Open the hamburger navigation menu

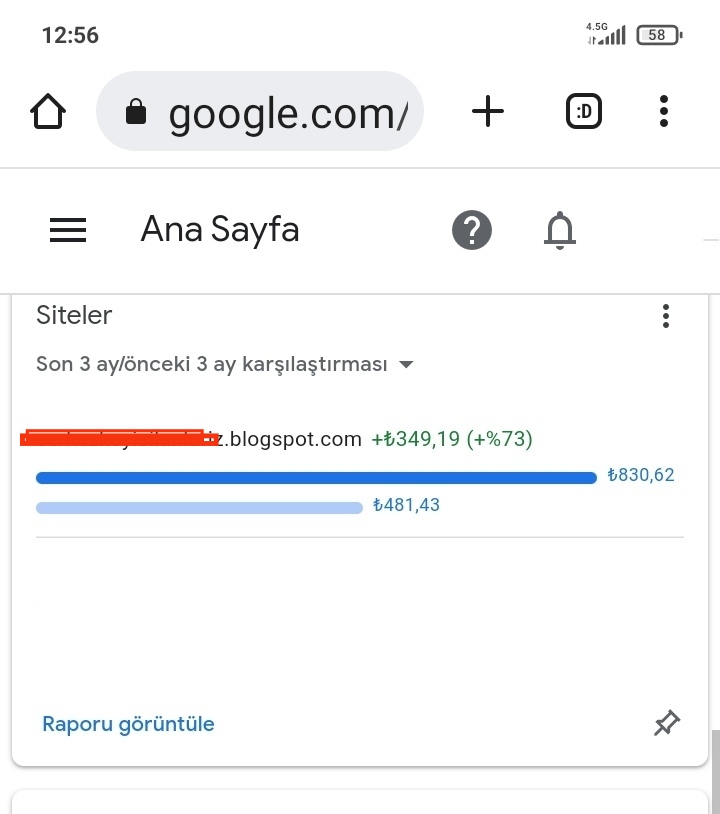coord(68,230)
